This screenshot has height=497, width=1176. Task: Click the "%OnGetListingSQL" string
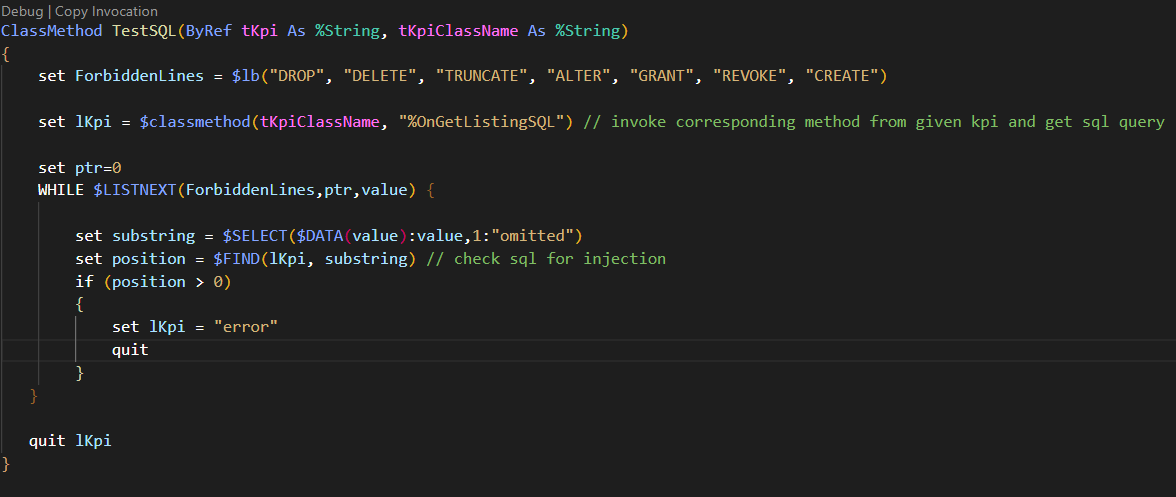coord(482,121)
